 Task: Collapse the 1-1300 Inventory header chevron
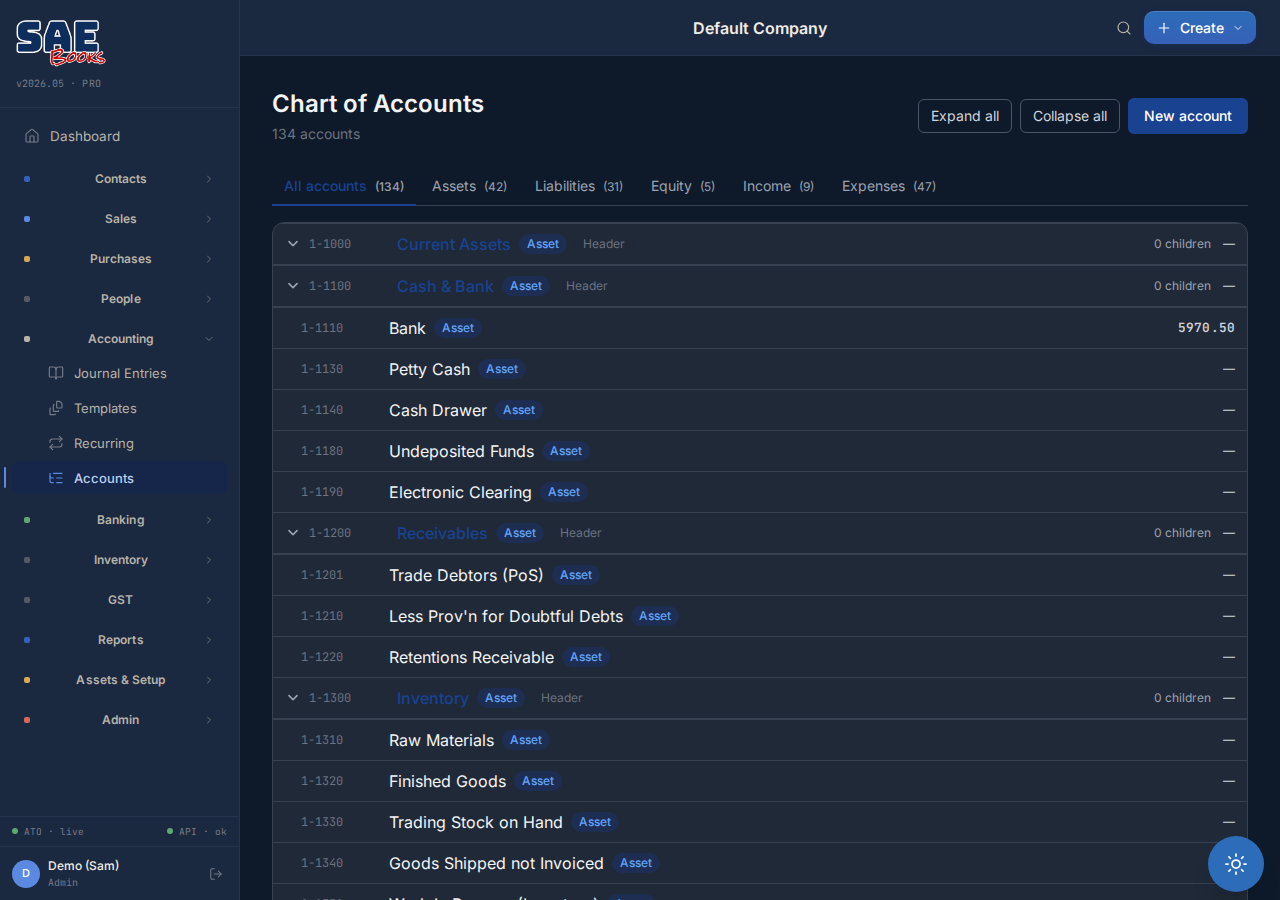293,698
